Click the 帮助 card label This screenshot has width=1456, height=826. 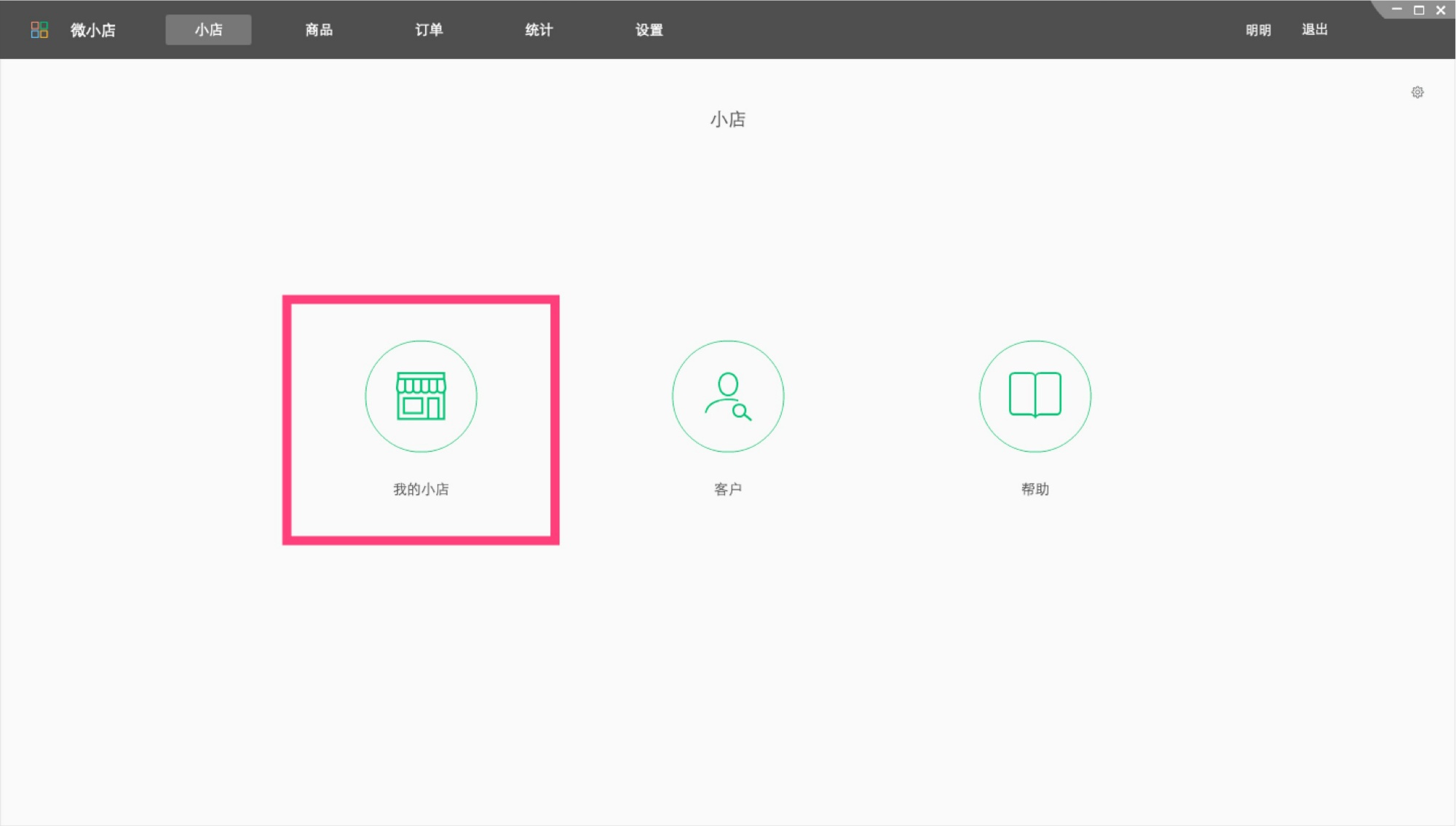[x=1034, y=488]
